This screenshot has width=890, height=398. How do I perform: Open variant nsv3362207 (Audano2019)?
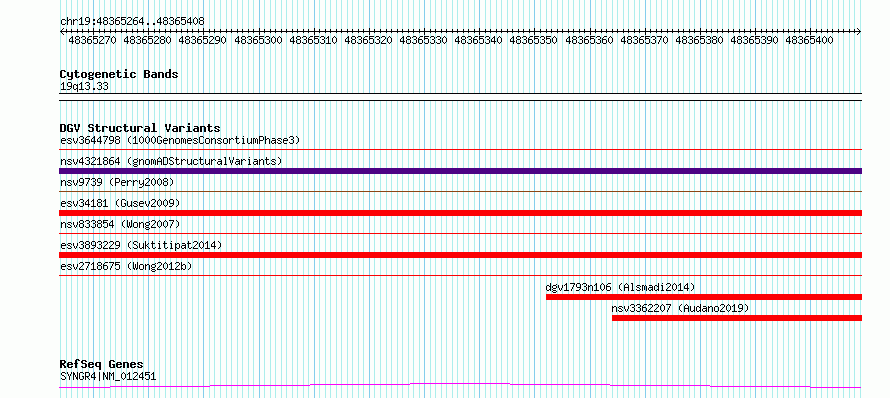tap(680, 308)
